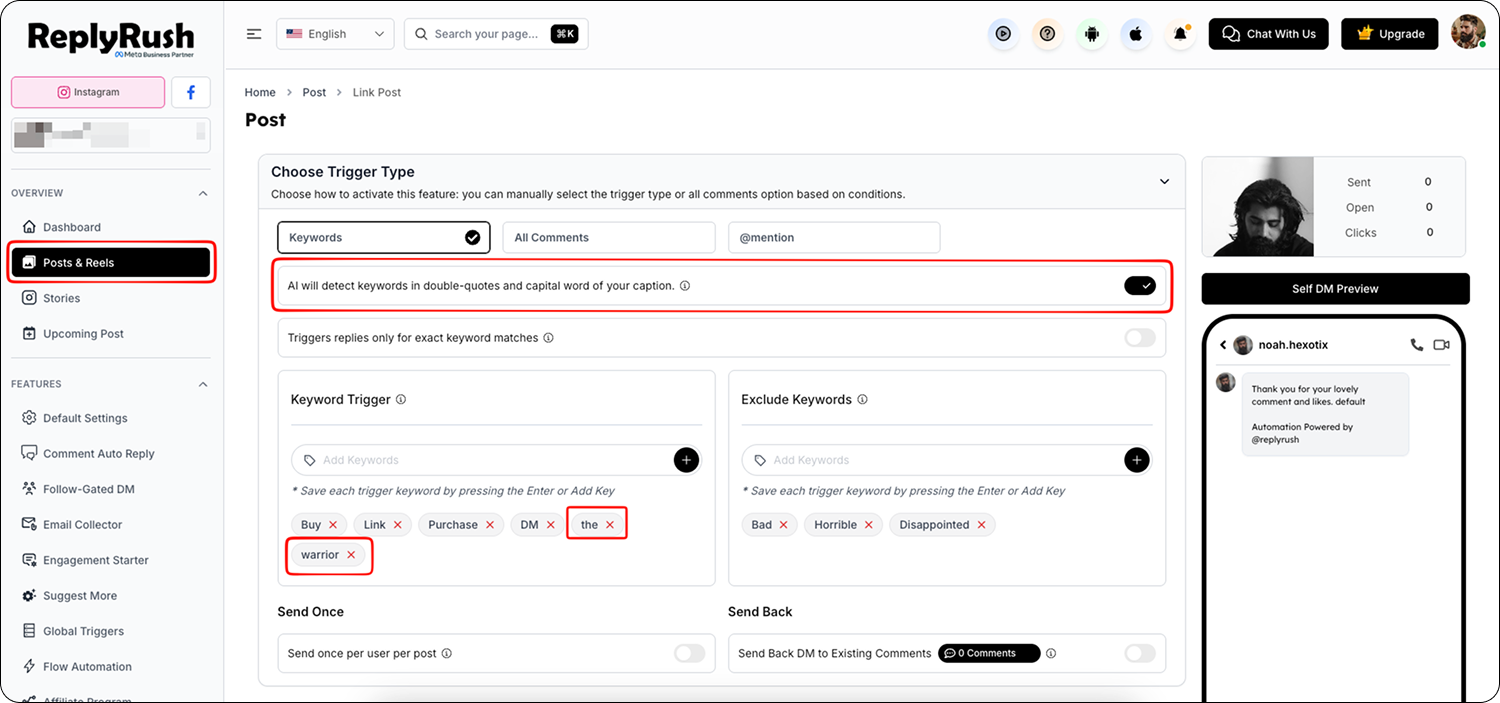
Task: Enable Send once per user per post
Action: pos(689,654)
